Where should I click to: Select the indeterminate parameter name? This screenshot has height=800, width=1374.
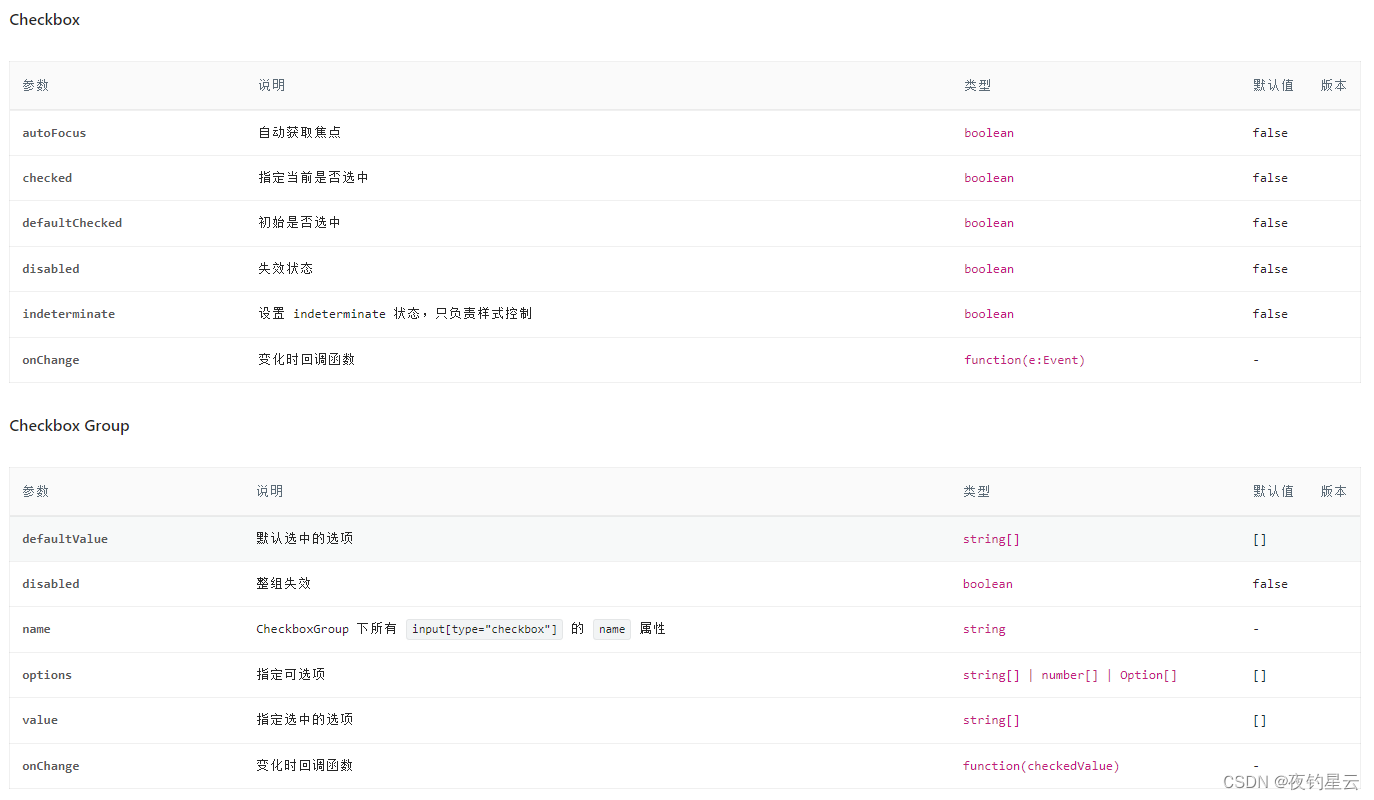click(x=68, y=313)
